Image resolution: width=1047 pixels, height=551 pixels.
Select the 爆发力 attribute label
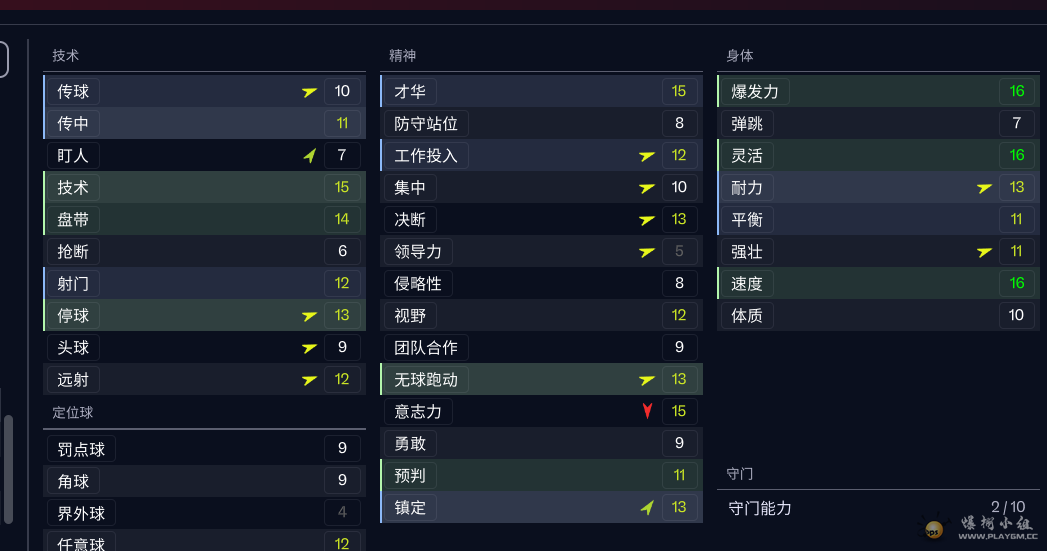click(755, 92)
